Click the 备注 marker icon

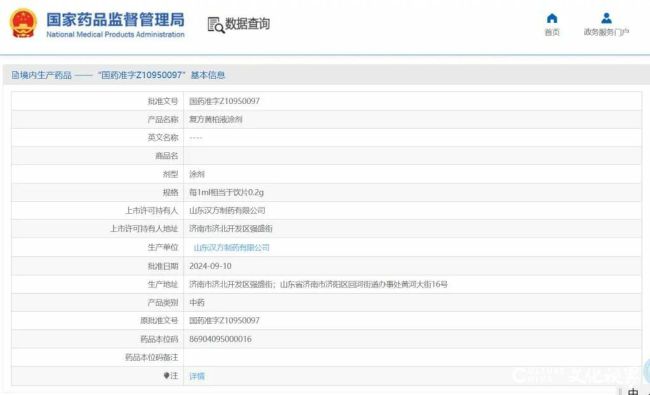pos(166,376)
